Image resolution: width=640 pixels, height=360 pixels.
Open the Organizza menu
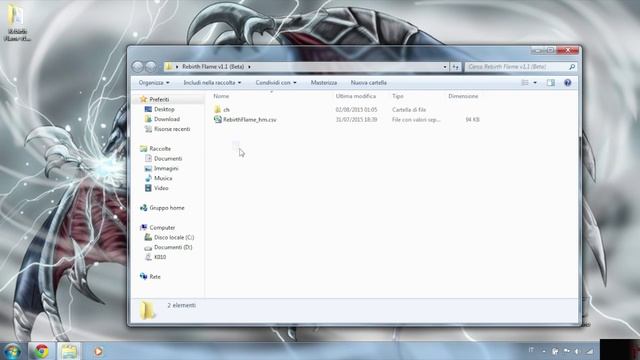tap(154, 82)
